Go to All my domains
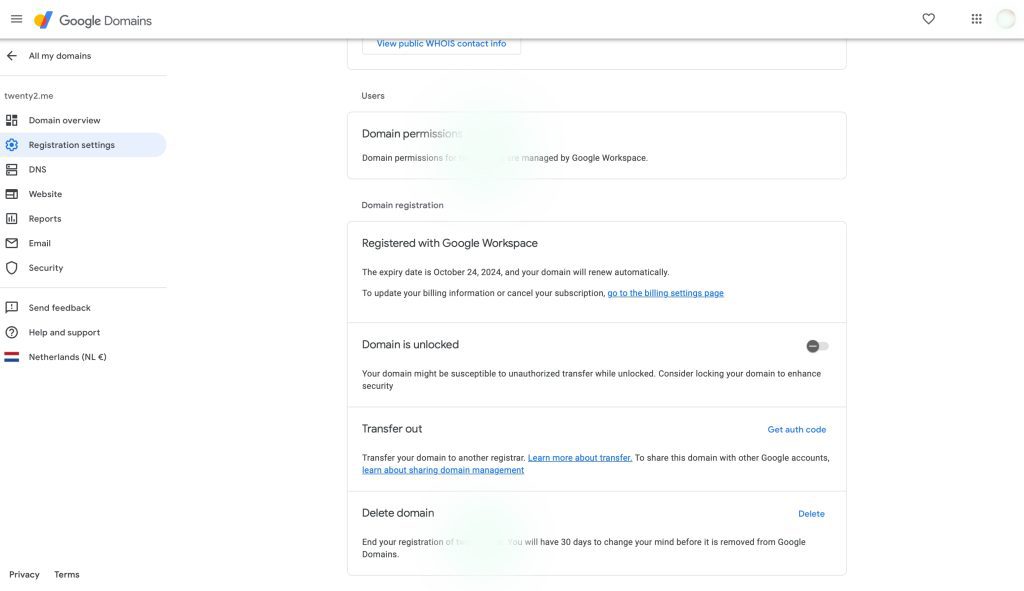 [59, 56]
